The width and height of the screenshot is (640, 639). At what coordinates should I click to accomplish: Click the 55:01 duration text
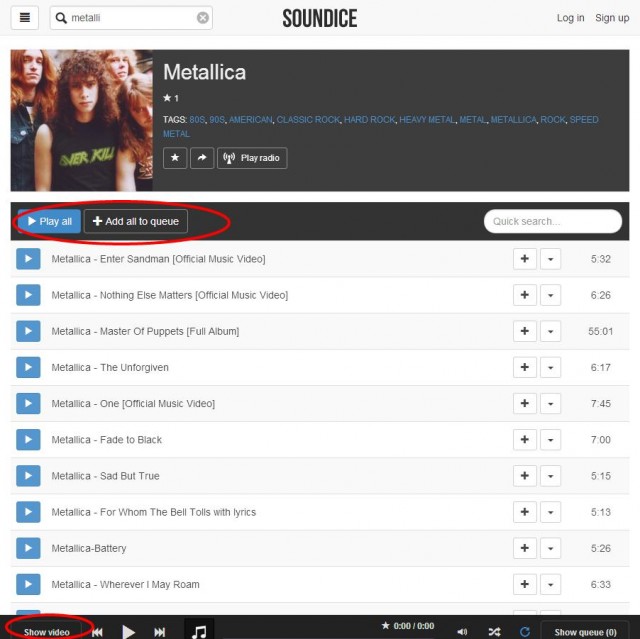[x=600, y=331]
